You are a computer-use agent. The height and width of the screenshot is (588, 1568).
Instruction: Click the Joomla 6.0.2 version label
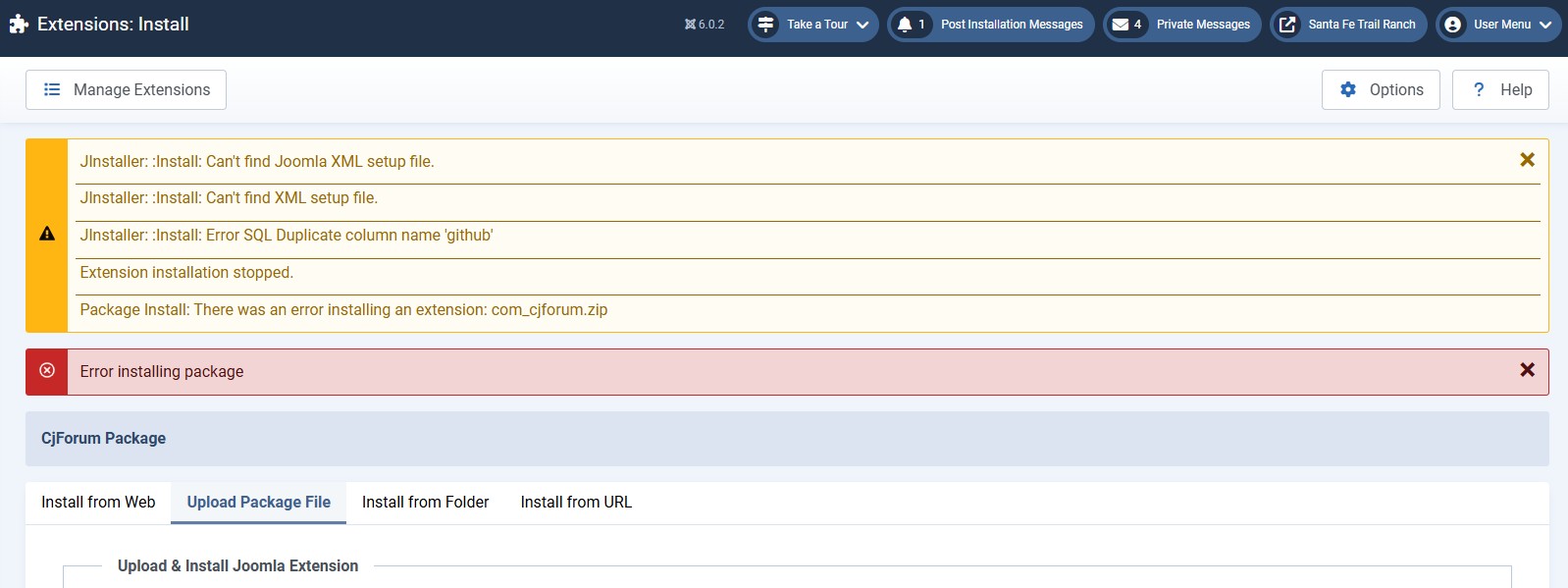(705, 25)
